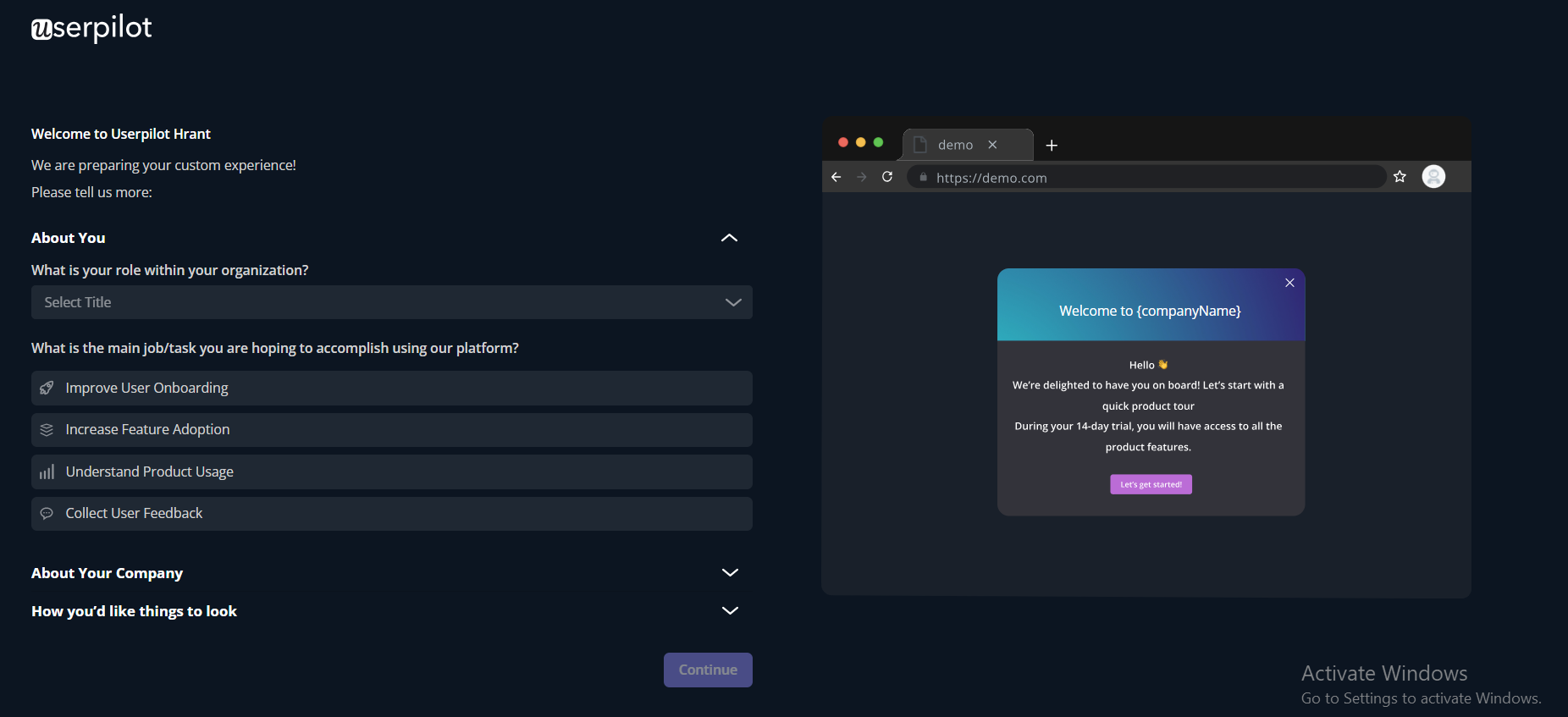The image size is (1568, 717).
Task: Click the speech bubble icon for User Feedback
Action: pyautogui.click(x=47, y=514)
